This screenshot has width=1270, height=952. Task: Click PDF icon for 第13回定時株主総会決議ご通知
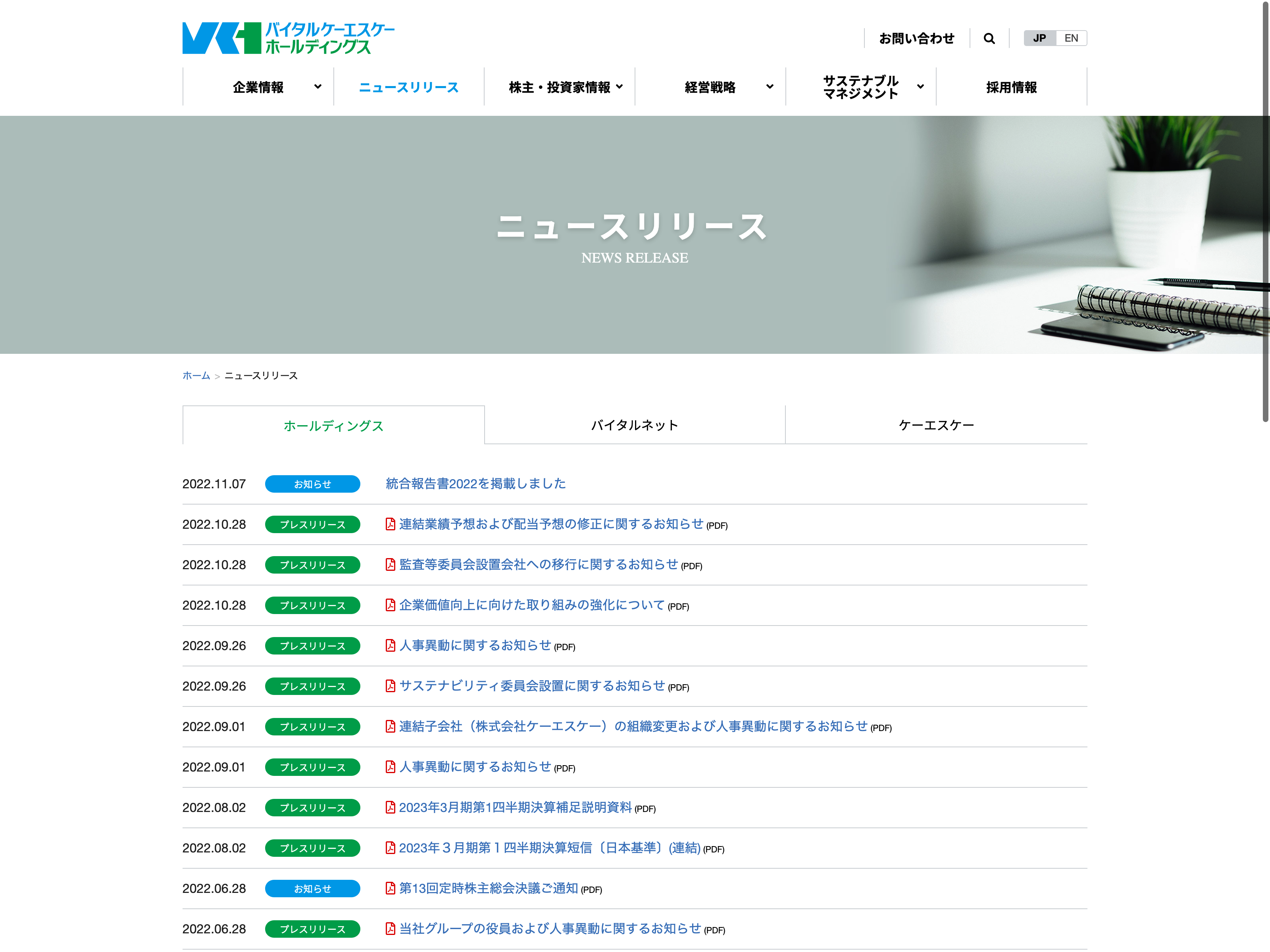coord(391,888)
